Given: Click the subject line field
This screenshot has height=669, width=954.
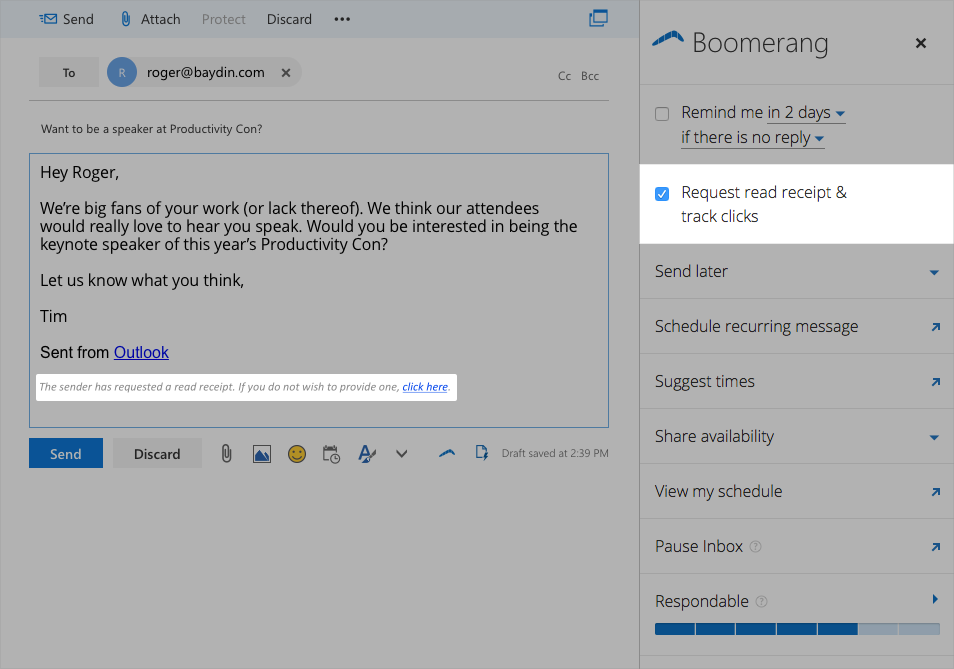Looking at the screenshot, I should (319, 129).
